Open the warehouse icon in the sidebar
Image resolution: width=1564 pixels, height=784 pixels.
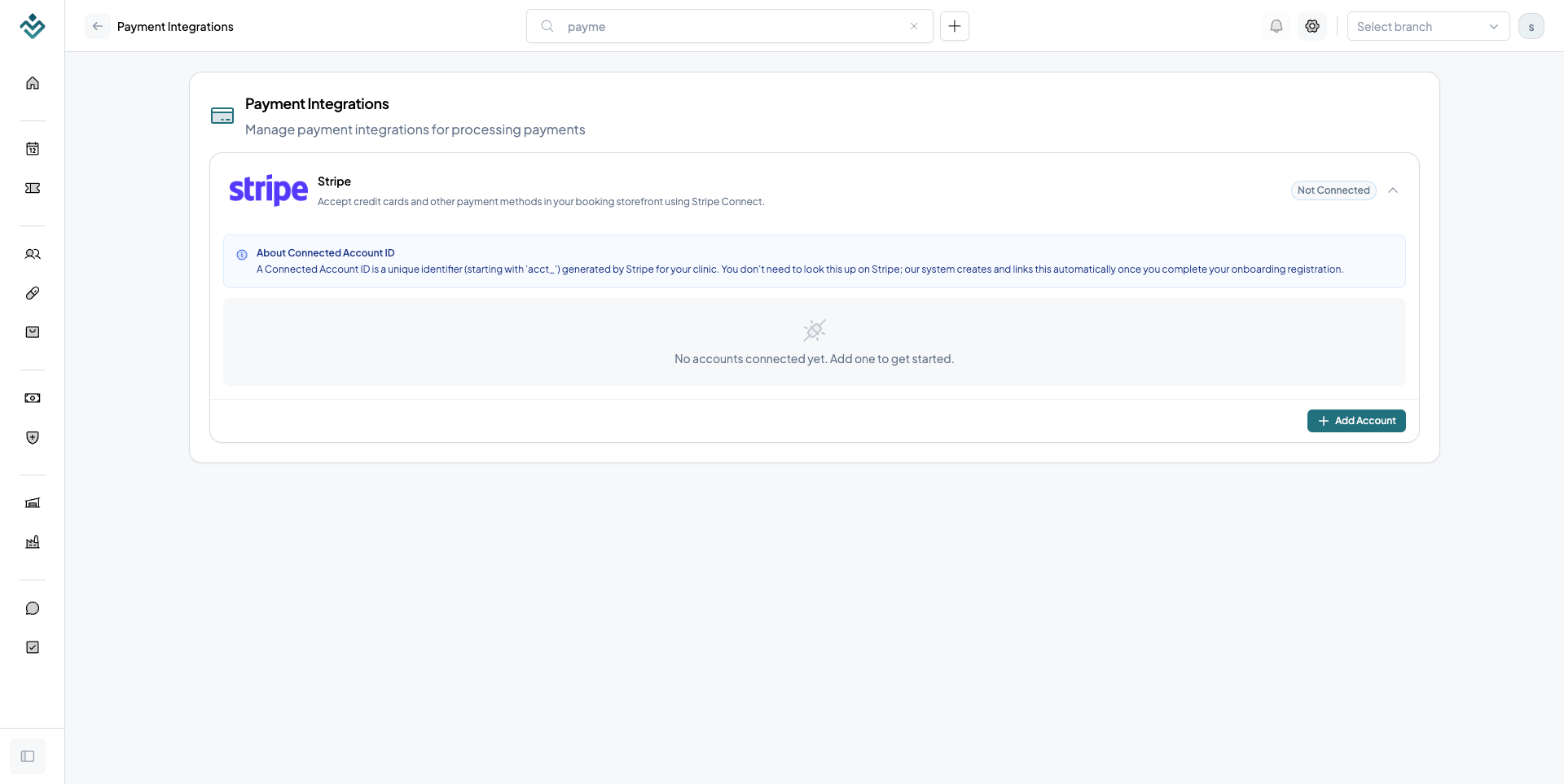(33, 503)
